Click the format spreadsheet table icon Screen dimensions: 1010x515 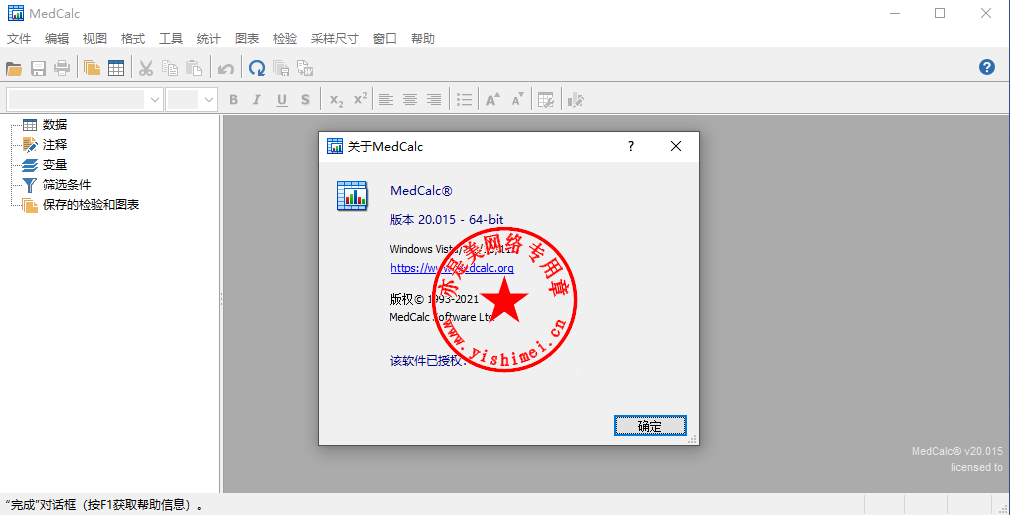(x=546, y=100)
